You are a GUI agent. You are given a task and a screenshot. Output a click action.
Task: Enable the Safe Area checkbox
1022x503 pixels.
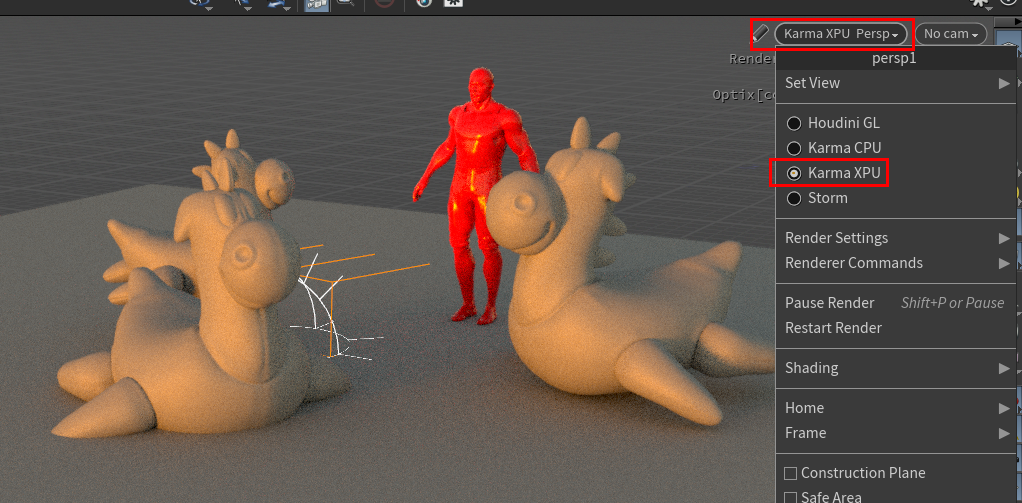tap(791, 498)
